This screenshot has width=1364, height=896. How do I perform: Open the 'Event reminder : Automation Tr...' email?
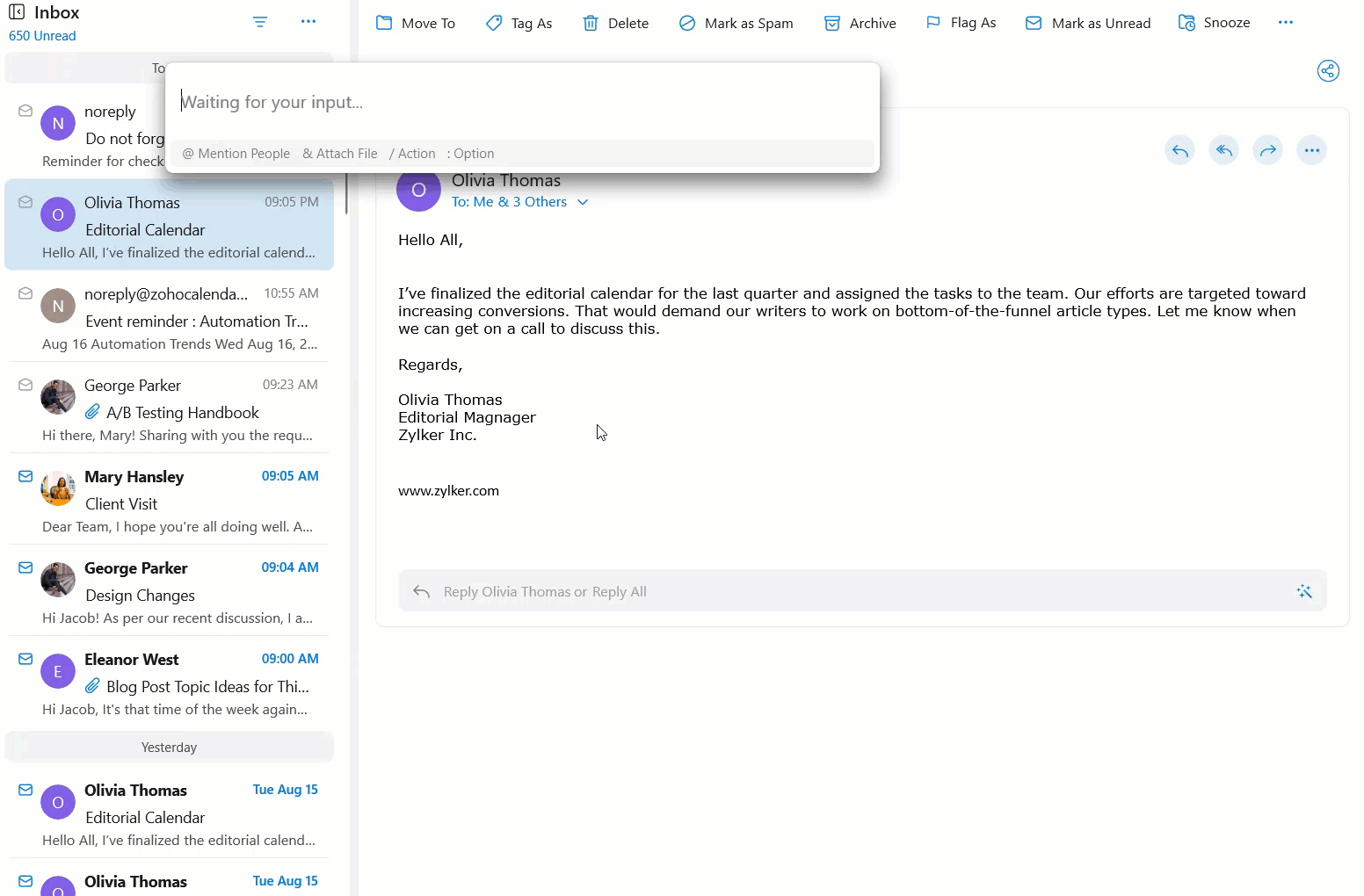(170, 316)
